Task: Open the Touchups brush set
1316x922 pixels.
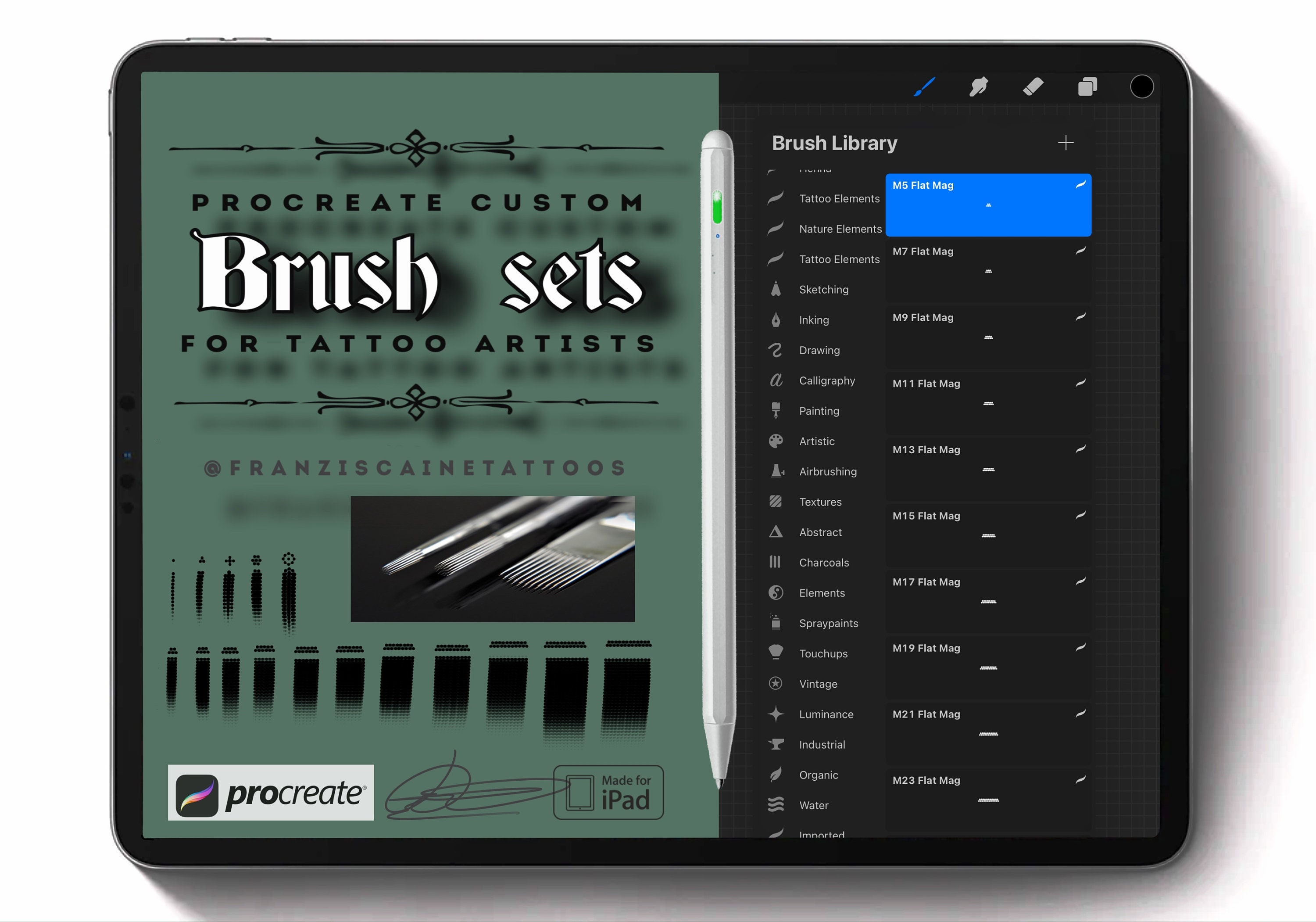Action: click(x=823, y=654)
